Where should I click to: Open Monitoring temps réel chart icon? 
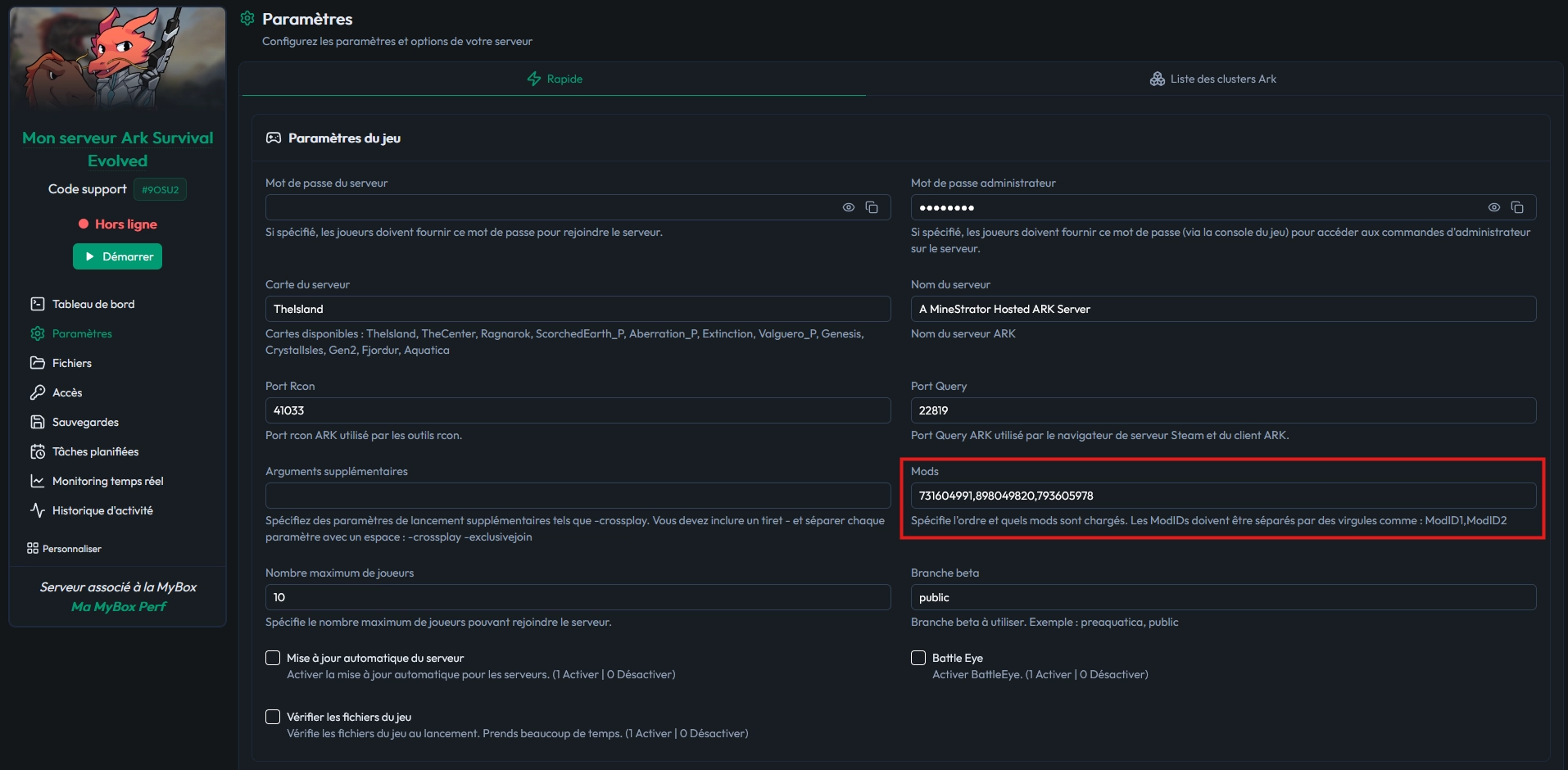click(38, 481)
